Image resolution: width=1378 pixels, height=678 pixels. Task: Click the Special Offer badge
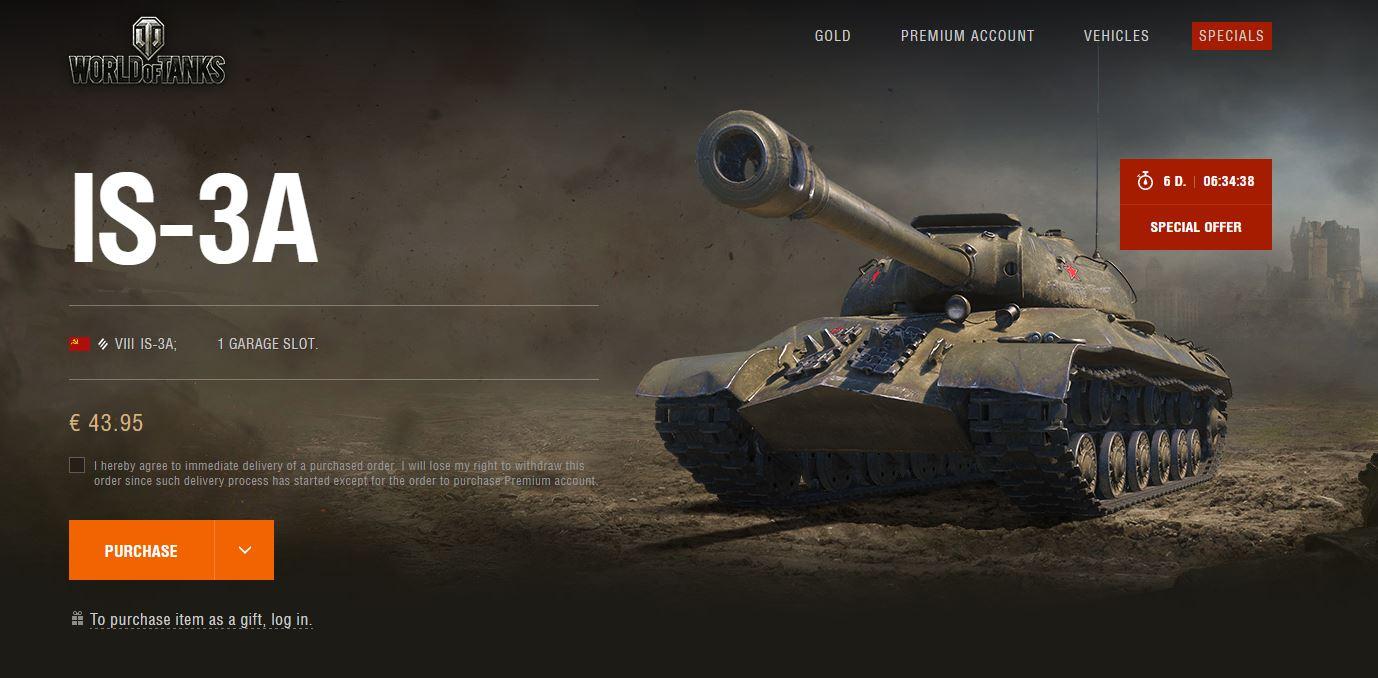tap(1195, 227)
